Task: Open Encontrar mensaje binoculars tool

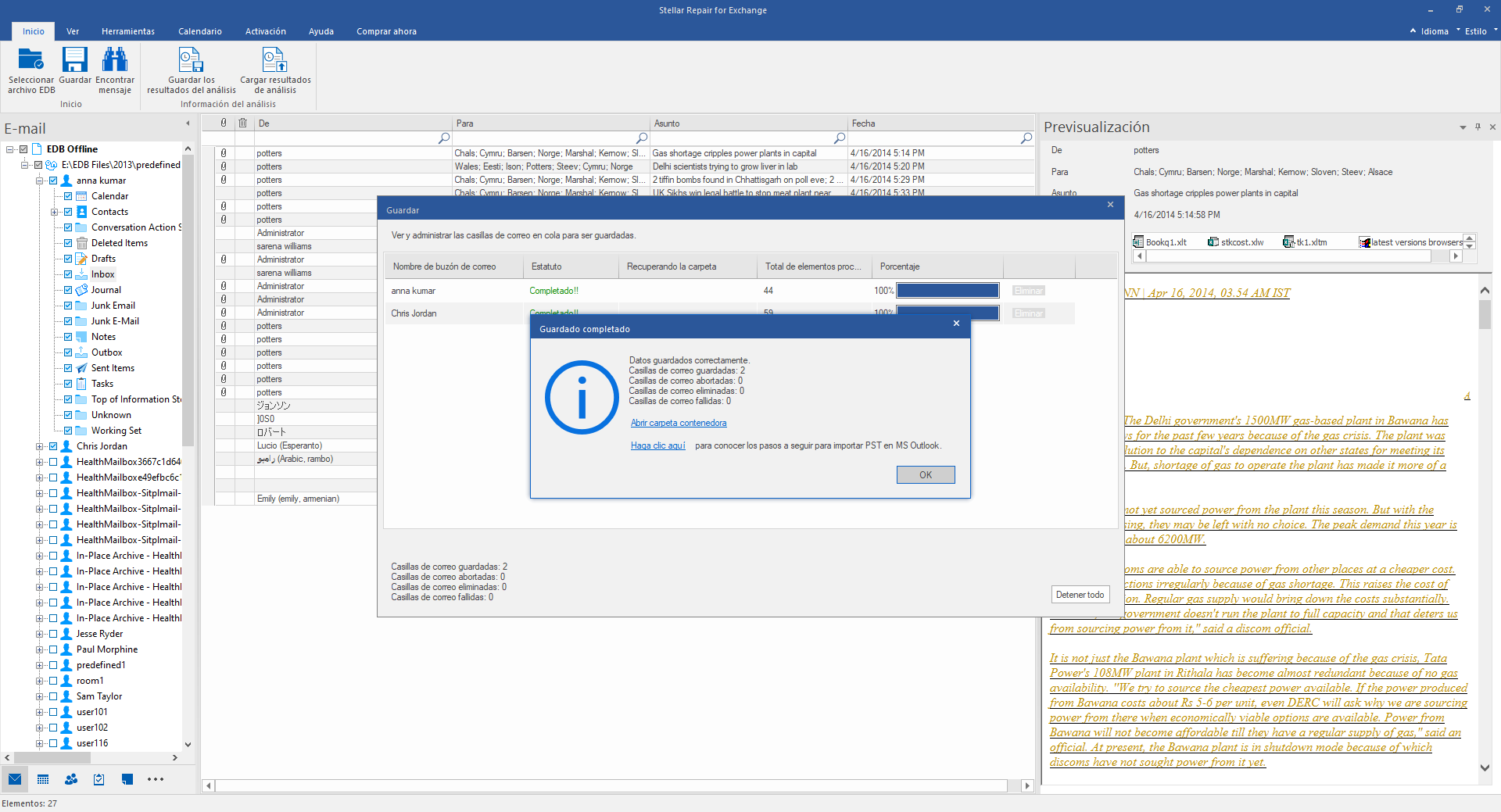Action: (115, 59)
